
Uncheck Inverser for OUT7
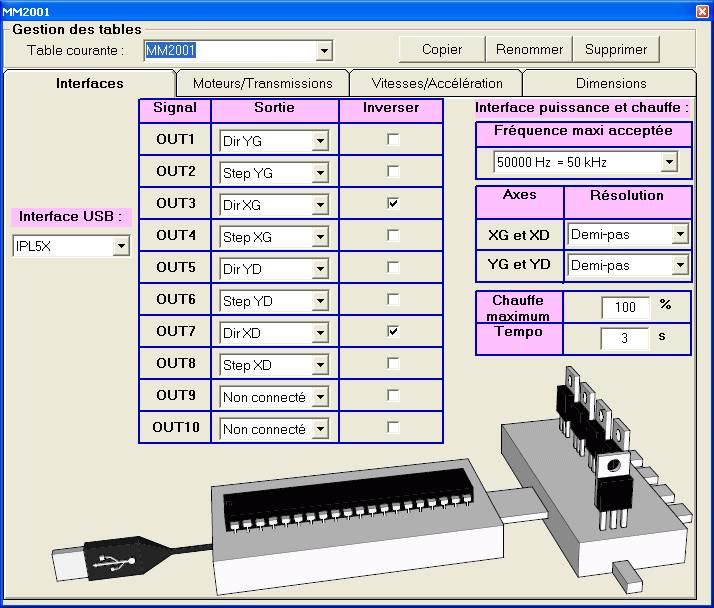[x=393, y=331]
